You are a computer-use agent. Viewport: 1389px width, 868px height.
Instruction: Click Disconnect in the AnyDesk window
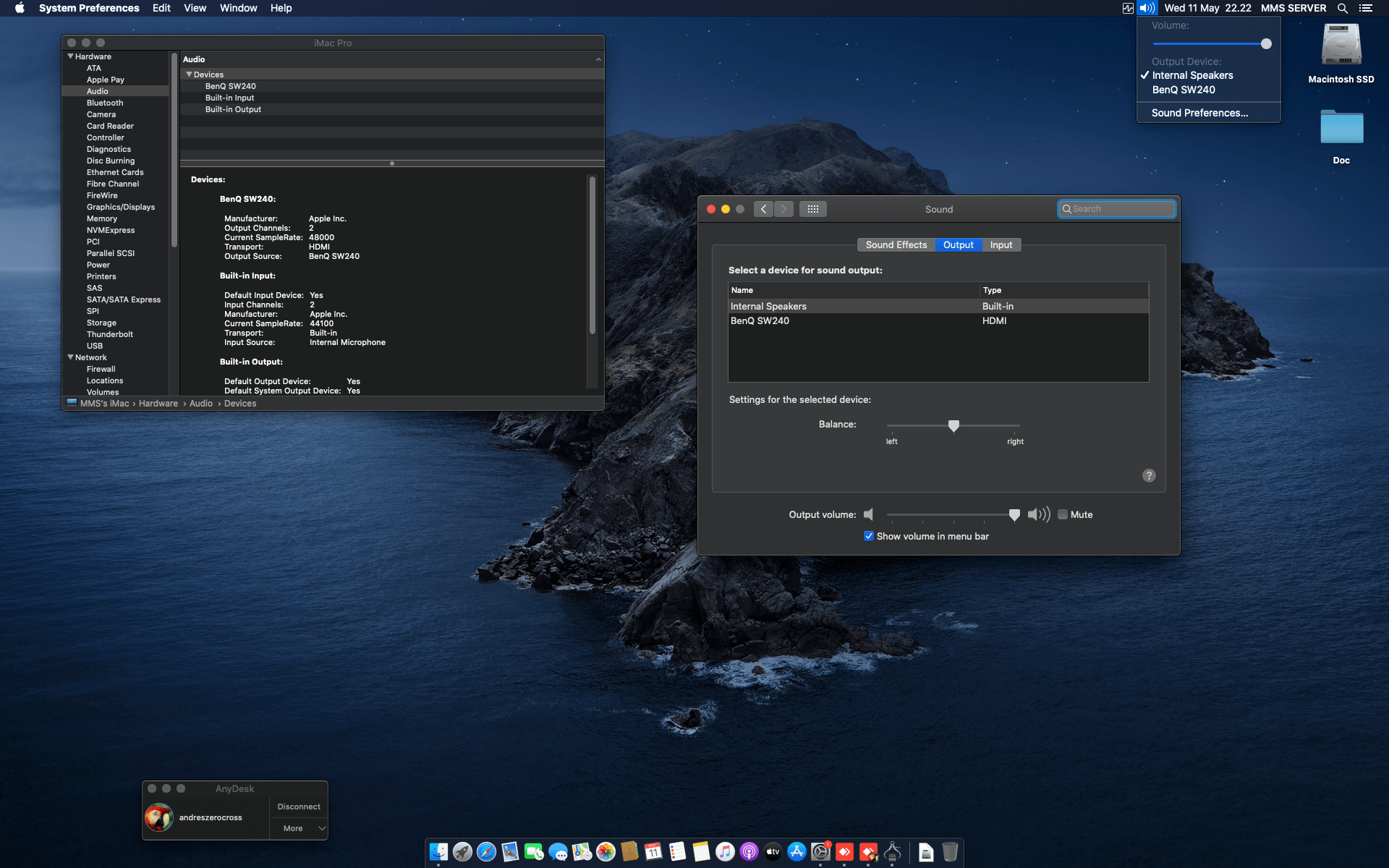[x=298, y=807]
